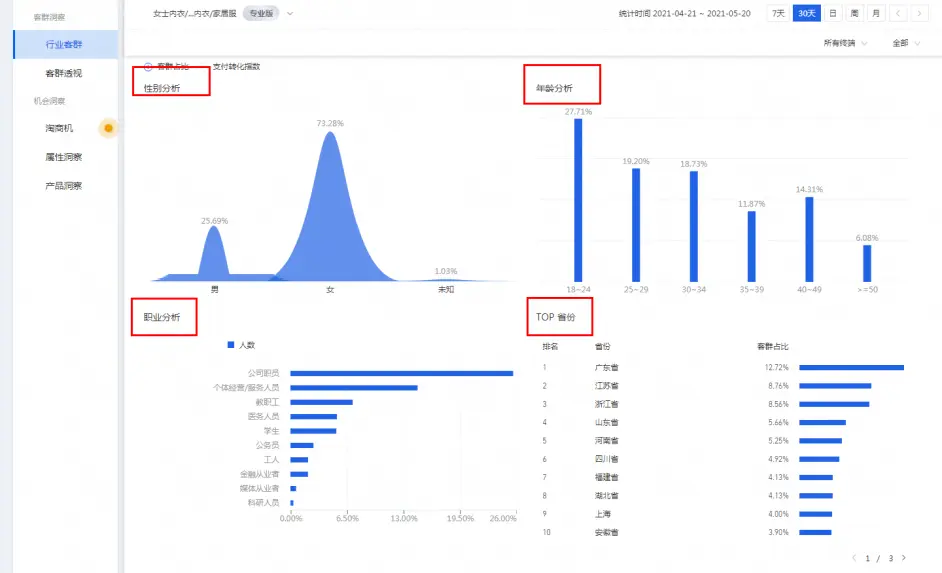
Task: Click the 教职工 occupation bar
Action: click(x=321, y=402)
